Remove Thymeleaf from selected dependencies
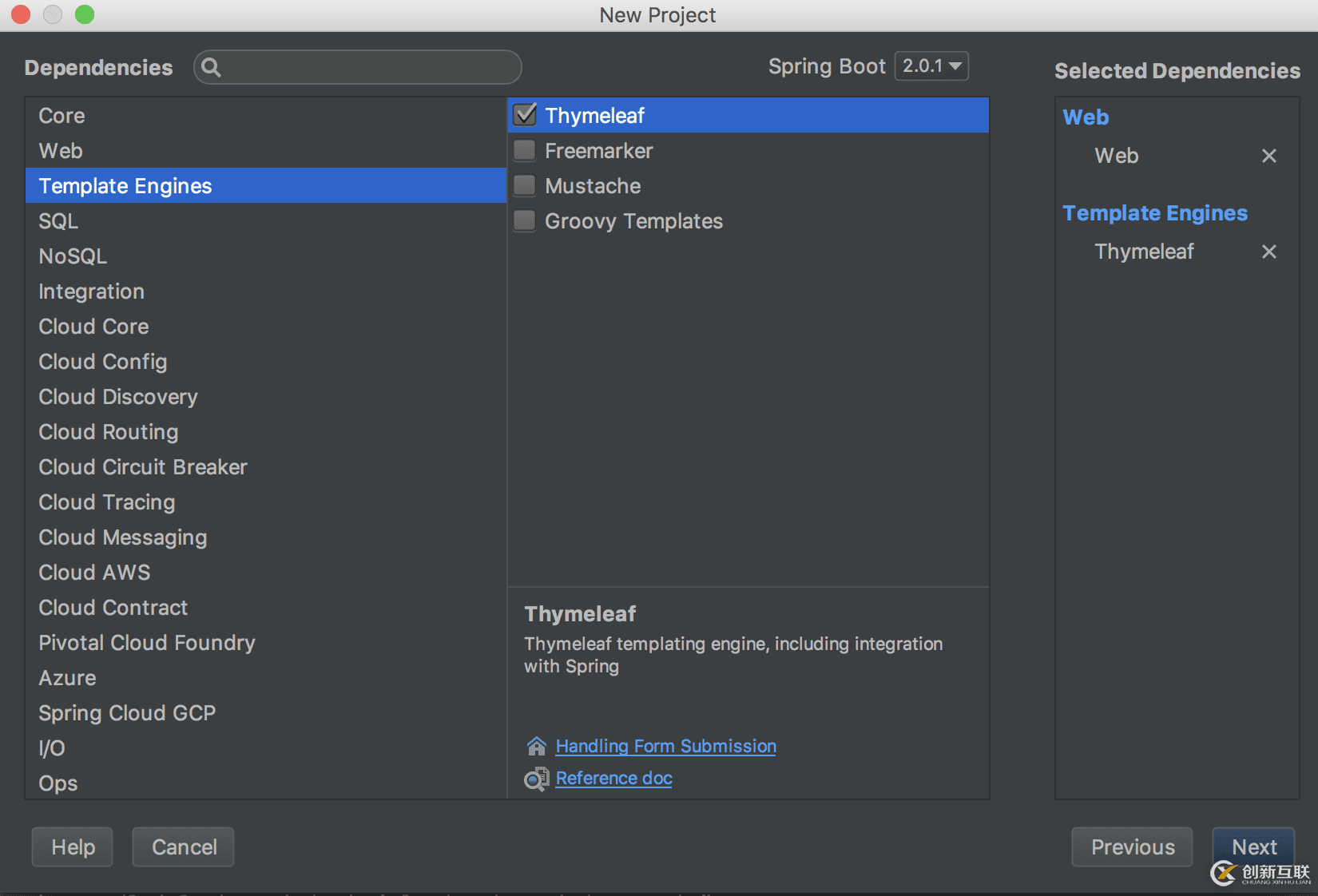 pyautogui.click(x=1268, y=252)
